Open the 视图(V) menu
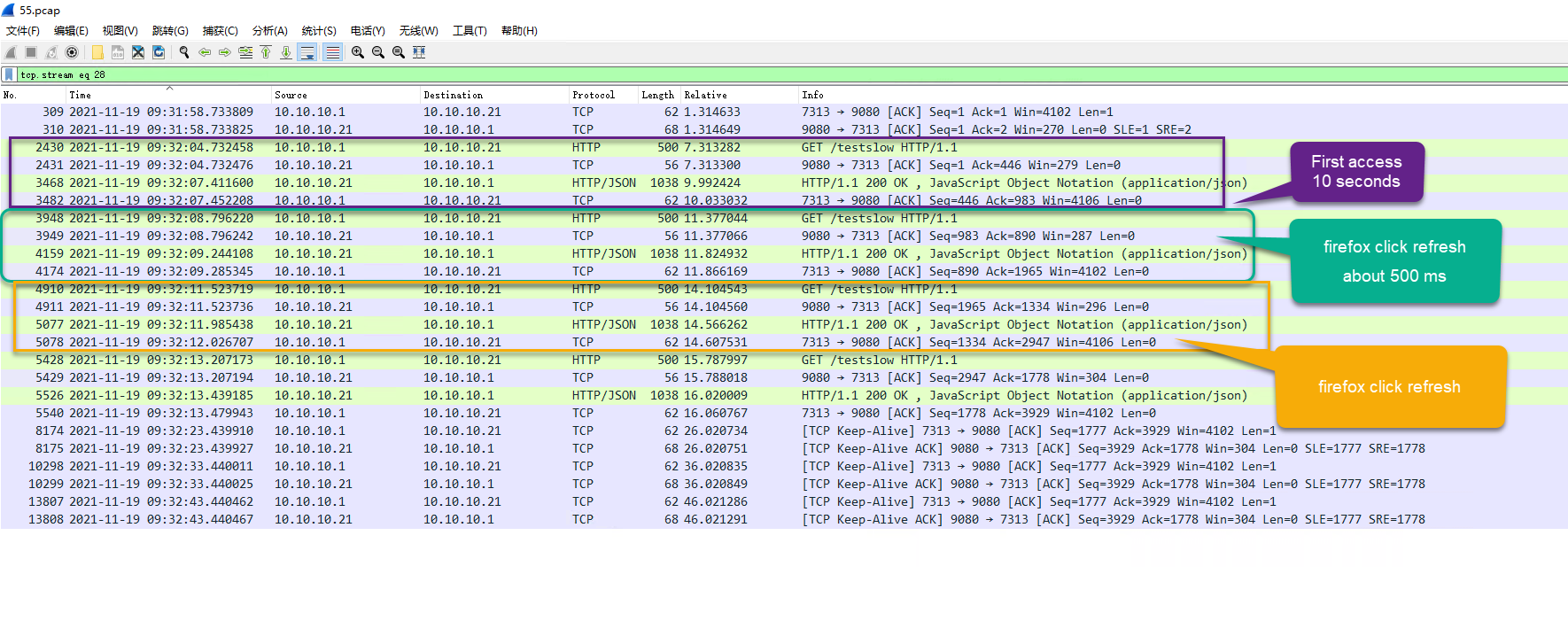1568x644 pixels. pos(120,31)
